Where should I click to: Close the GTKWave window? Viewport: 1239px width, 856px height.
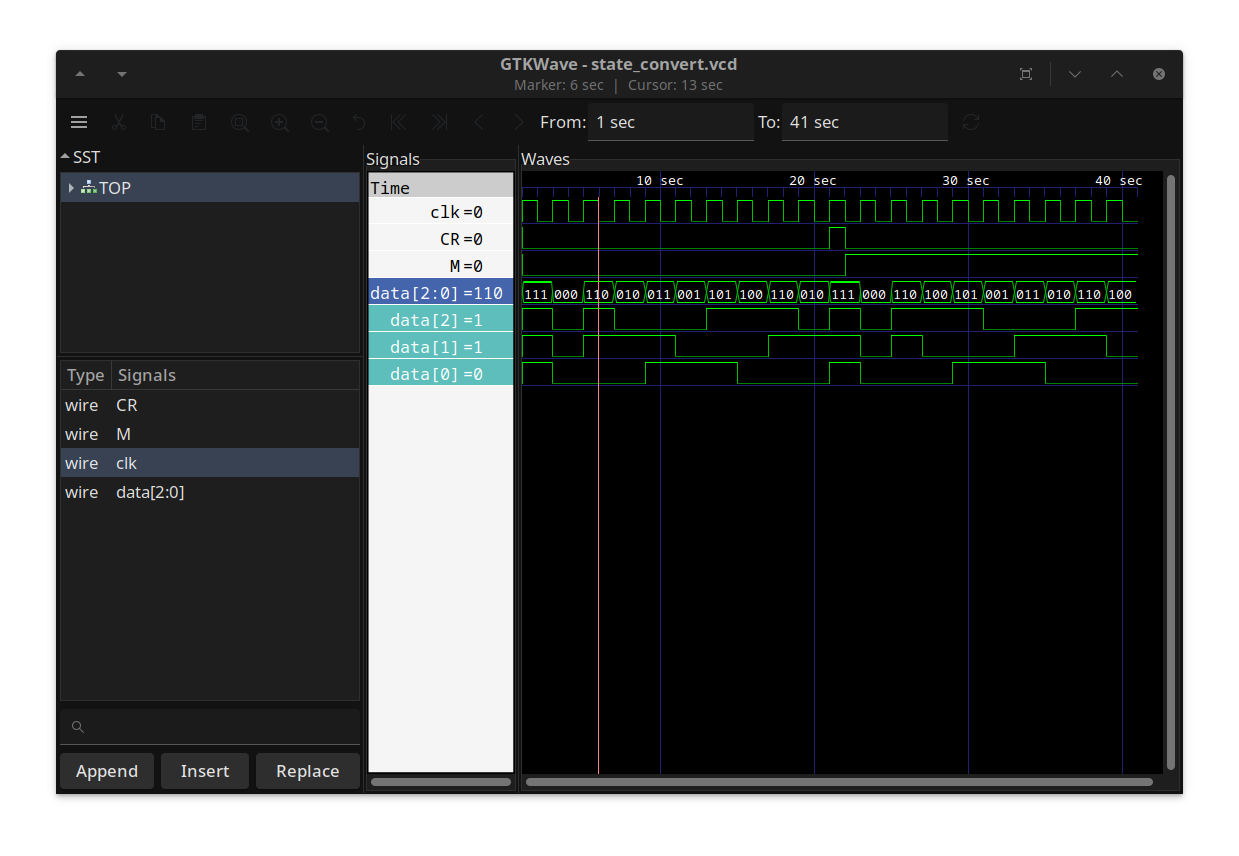click(1159, 74)
